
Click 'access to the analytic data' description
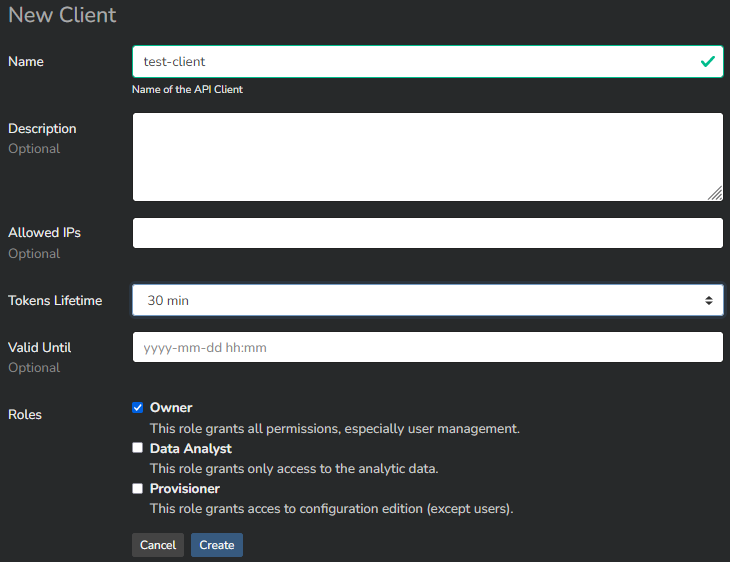tap(294, 468)
